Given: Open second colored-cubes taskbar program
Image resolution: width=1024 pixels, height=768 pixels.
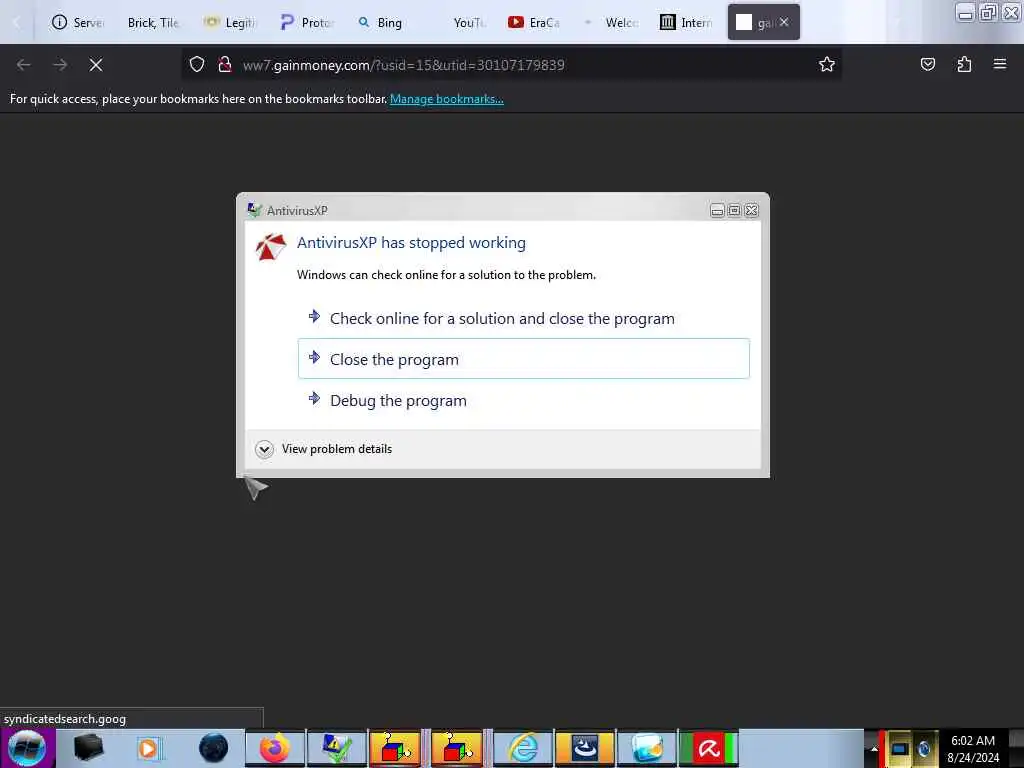Looking at the screenshot, I should (456, 748).
